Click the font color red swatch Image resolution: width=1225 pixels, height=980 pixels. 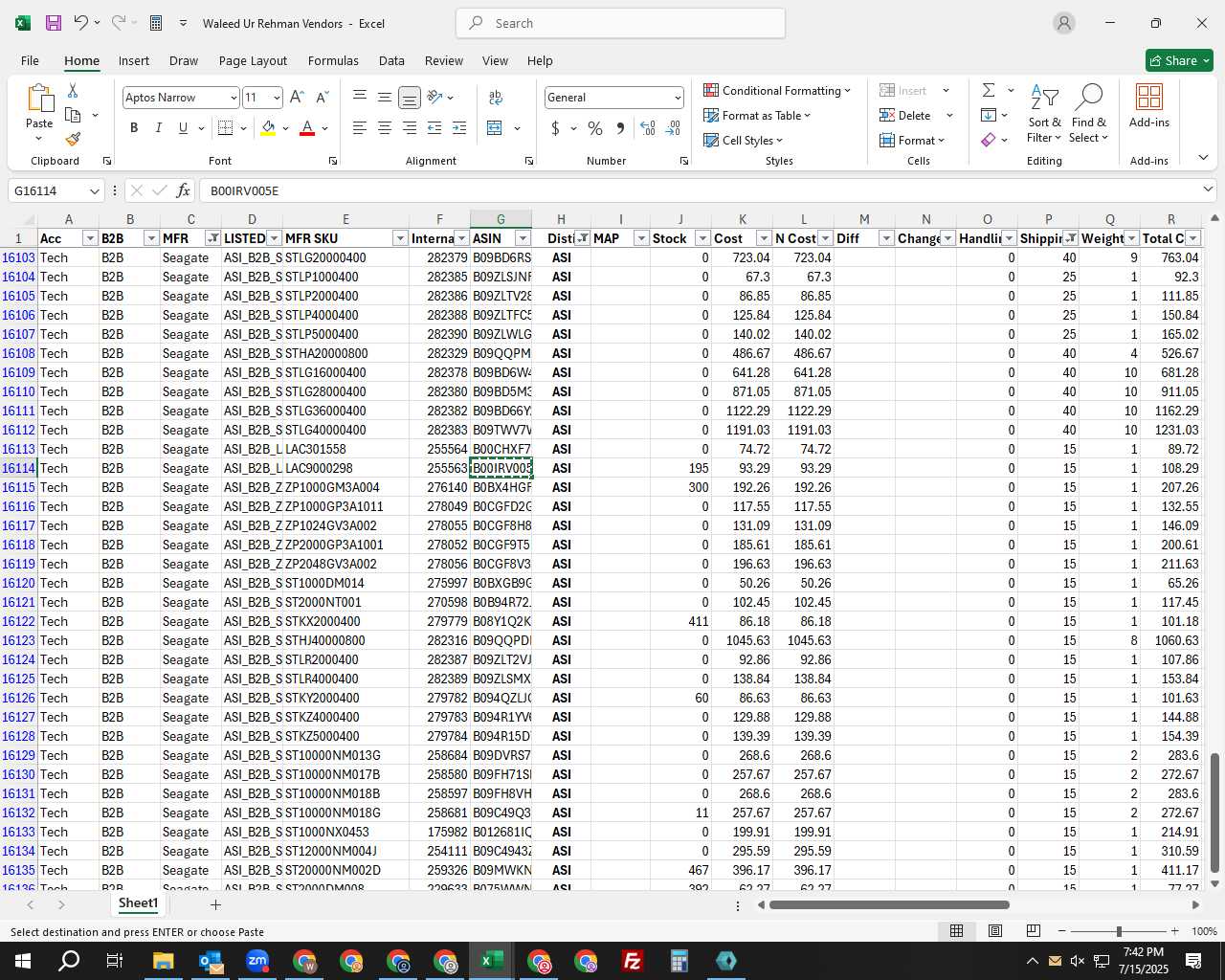(307, 128)
